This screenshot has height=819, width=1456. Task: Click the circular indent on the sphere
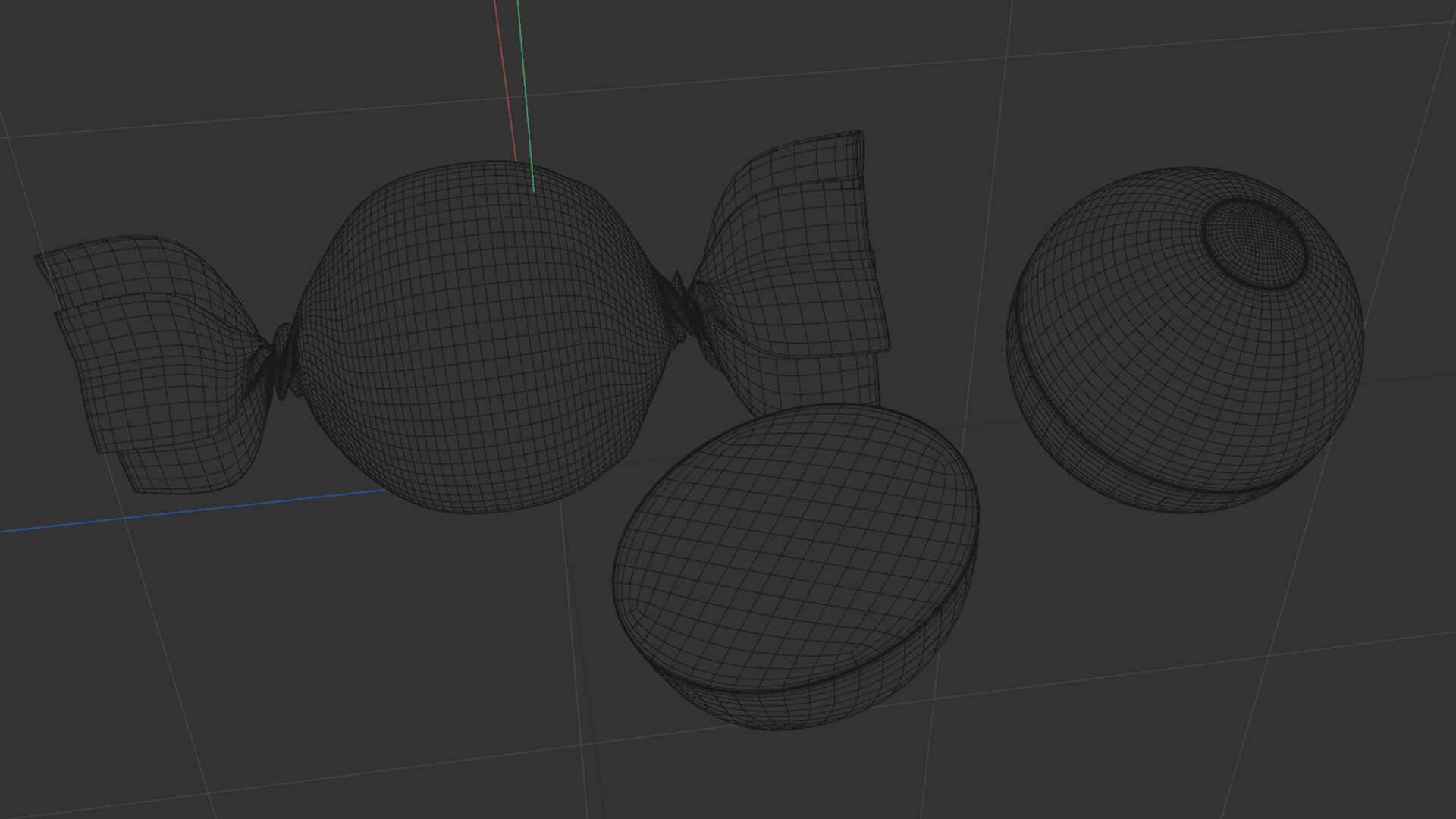[1255, 243]
